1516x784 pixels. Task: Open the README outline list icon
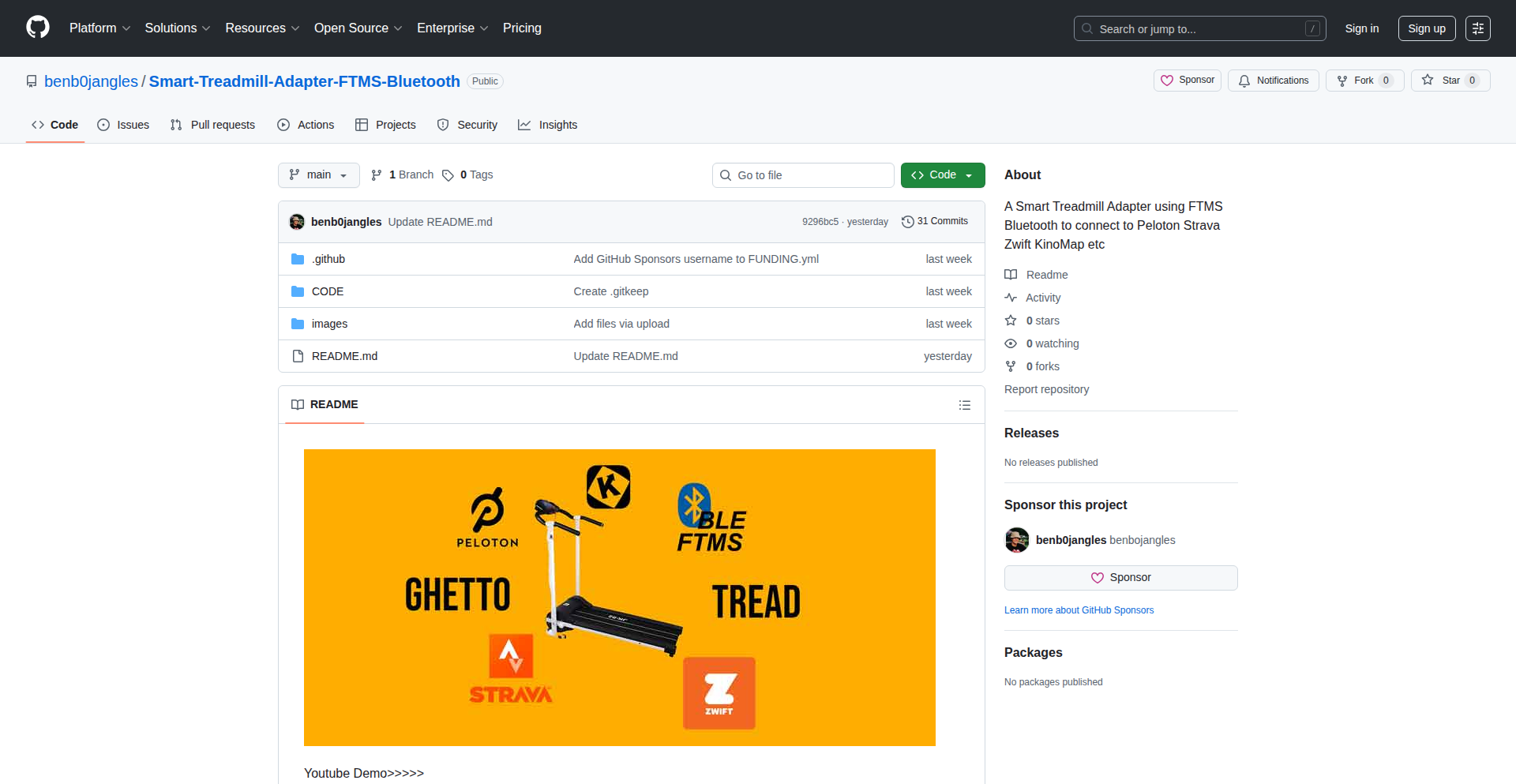pos(964,405)
